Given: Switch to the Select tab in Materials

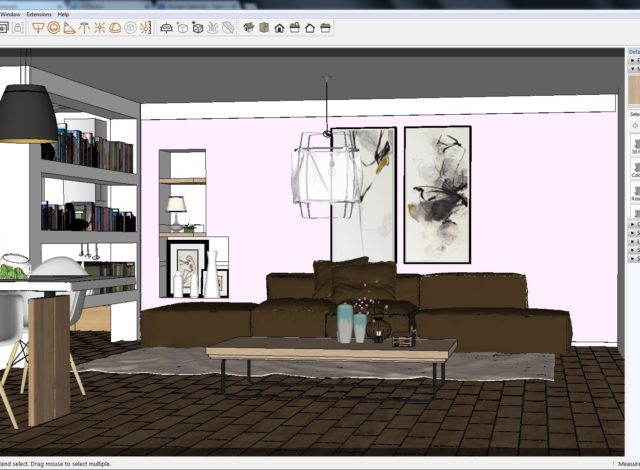Looking at the screenshot, I should [x=635, y=114].
